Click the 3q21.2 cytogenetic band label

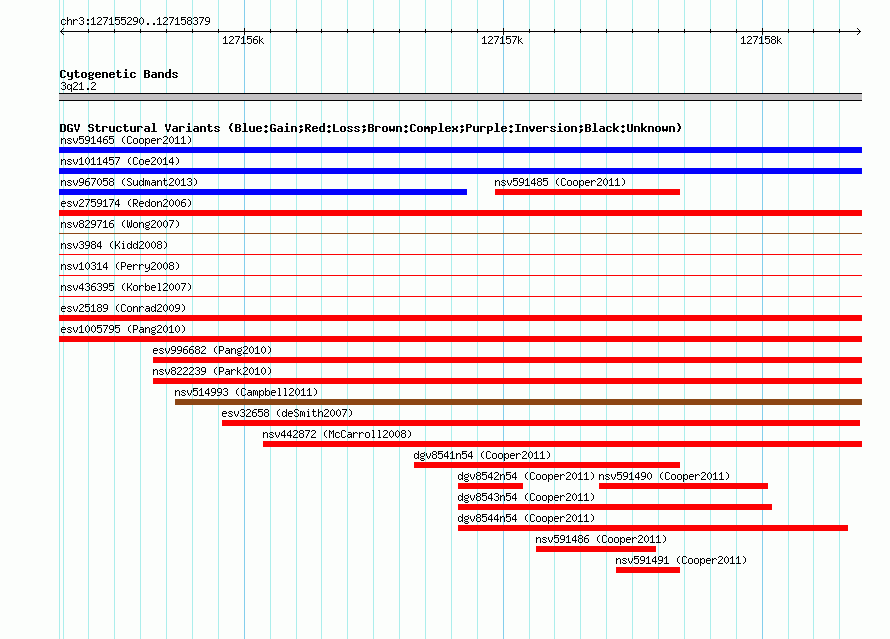pos(78,86)
